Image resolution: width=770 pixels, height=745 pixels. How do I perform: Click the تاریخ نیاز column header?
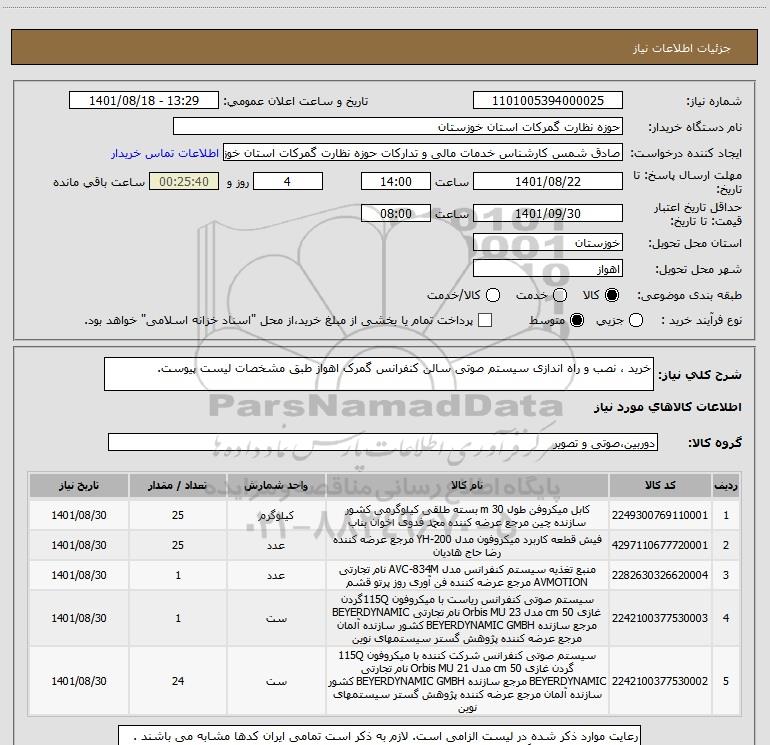[x=79, y=485]
